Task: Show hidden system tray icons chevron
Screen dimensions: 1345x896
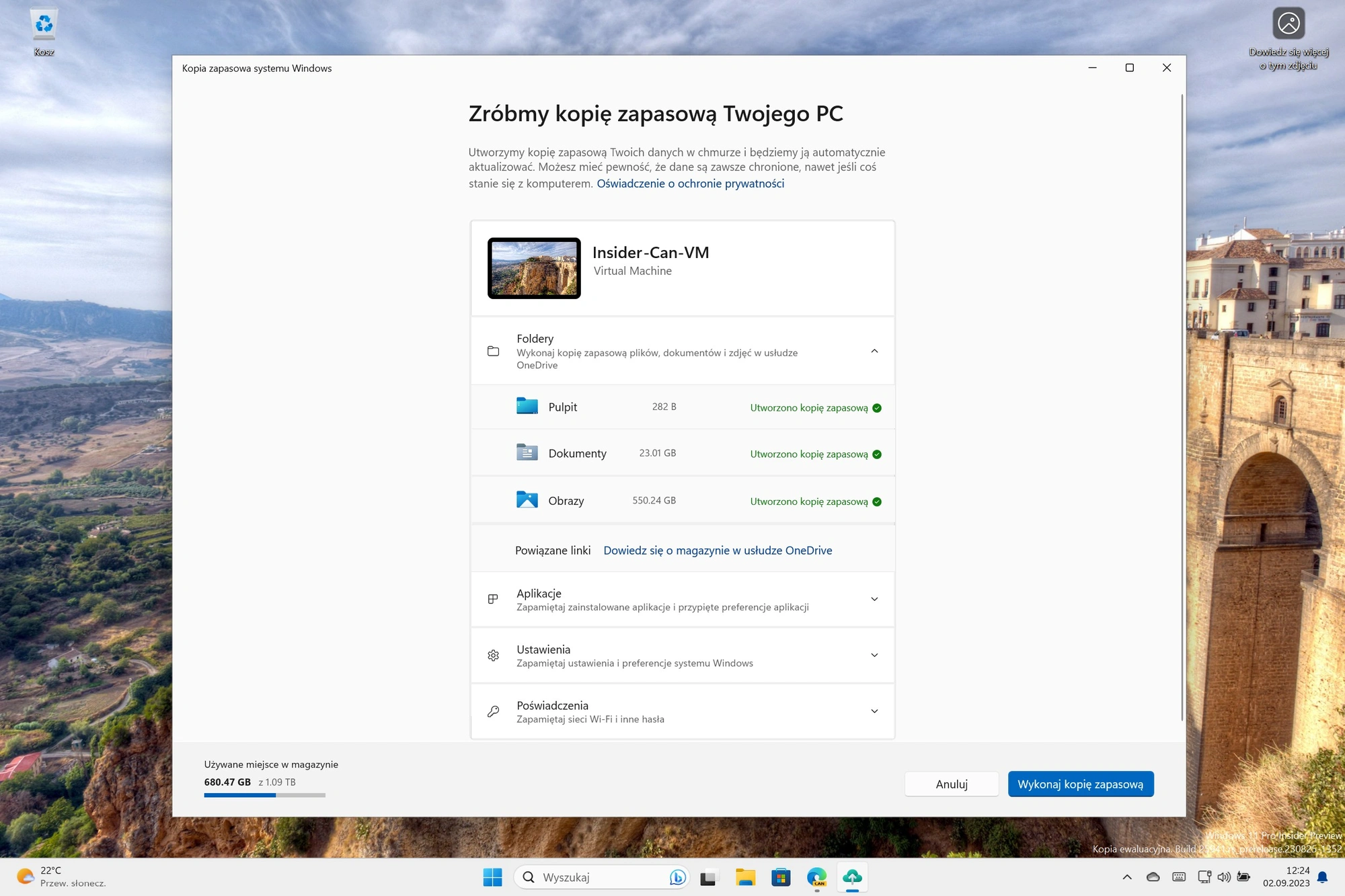Action: coord(1127,877)
